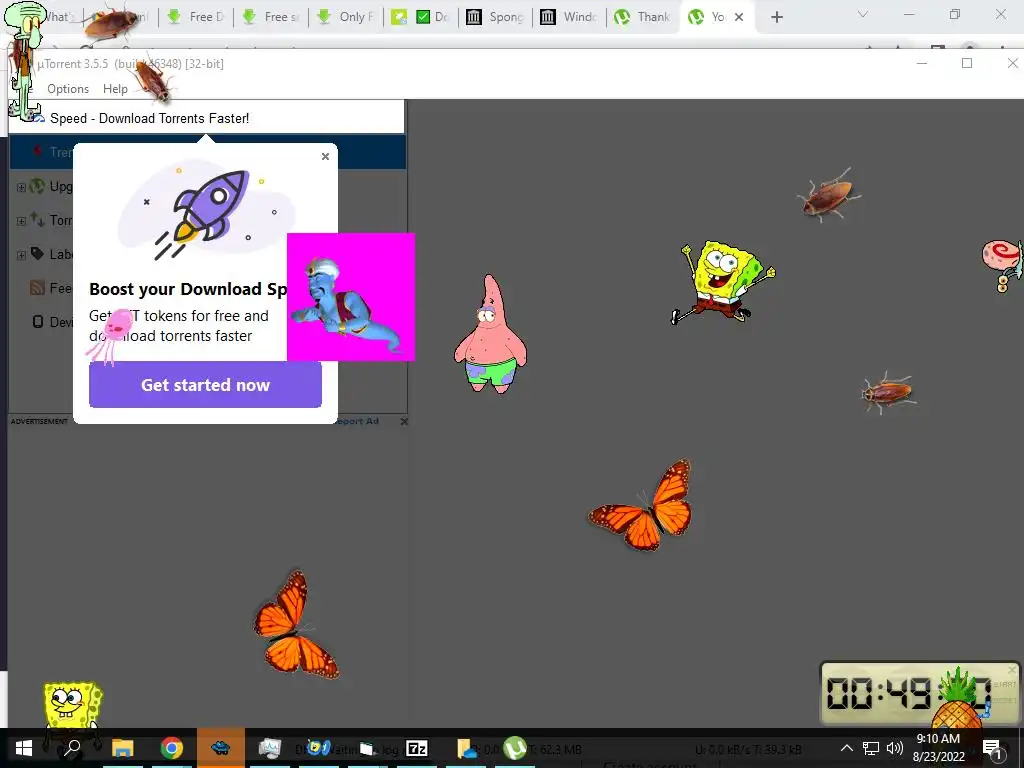The image size is (1024, 768).
Task: Open the Help menu in µTorrent
Action: 116,89
